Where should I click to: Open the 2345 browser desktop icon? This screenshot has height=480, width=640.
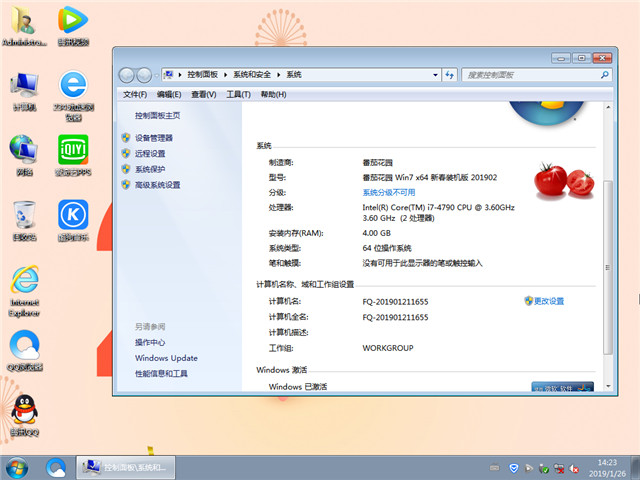73,96
